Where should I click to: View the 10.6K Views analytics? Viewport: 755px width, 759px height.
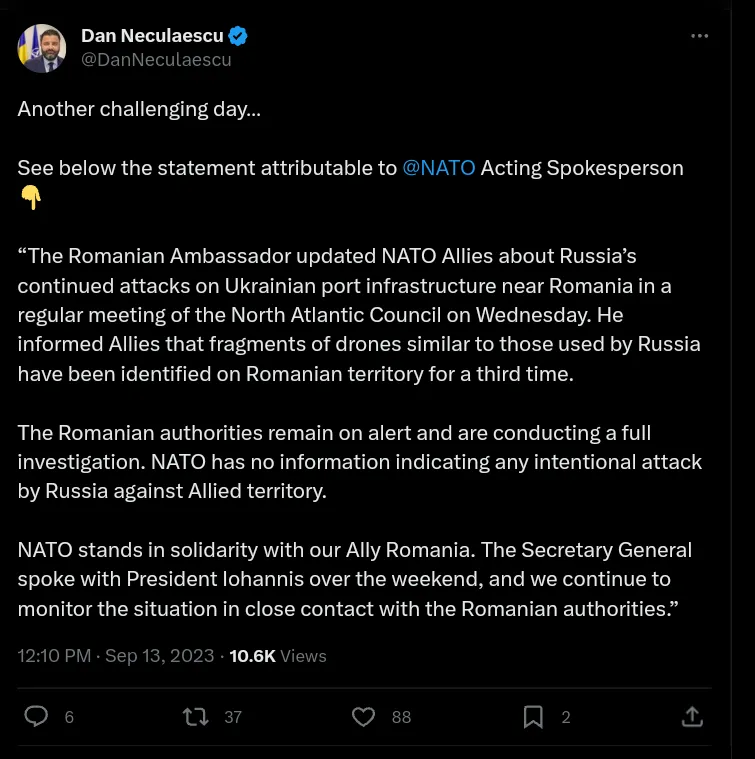pos(278,656)
